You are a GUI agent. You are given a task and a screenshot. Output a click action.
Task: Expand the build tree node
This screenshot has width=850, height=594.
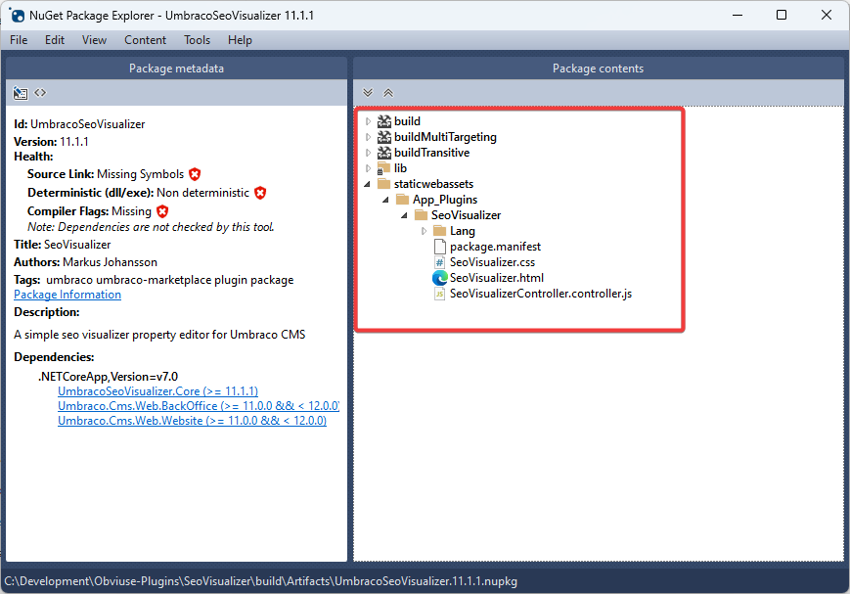tap(368, 121)
